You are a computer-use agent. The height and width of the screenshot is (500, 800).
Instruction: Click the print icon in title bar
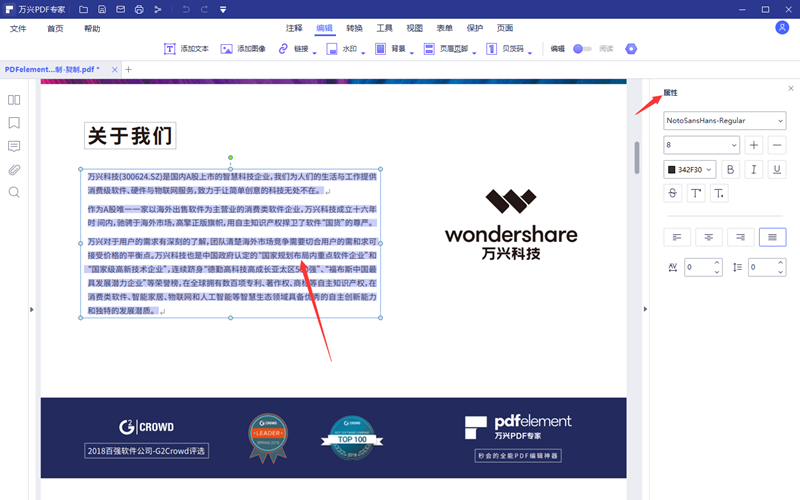(x=138, y=9)
